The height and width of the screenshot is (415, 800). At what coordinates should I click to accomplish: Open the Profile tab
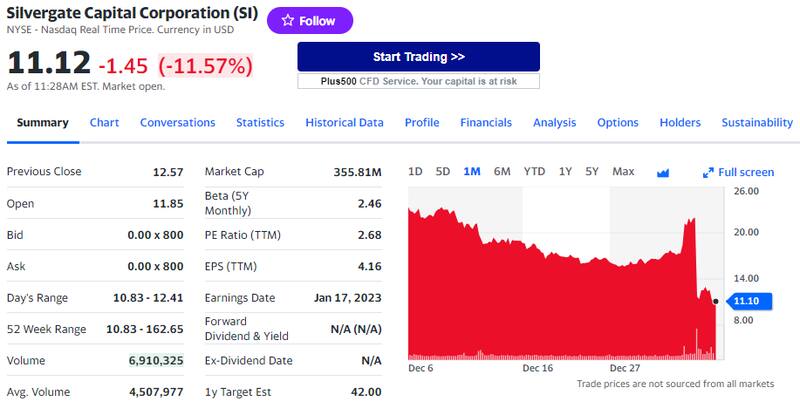tap(422, 123)
